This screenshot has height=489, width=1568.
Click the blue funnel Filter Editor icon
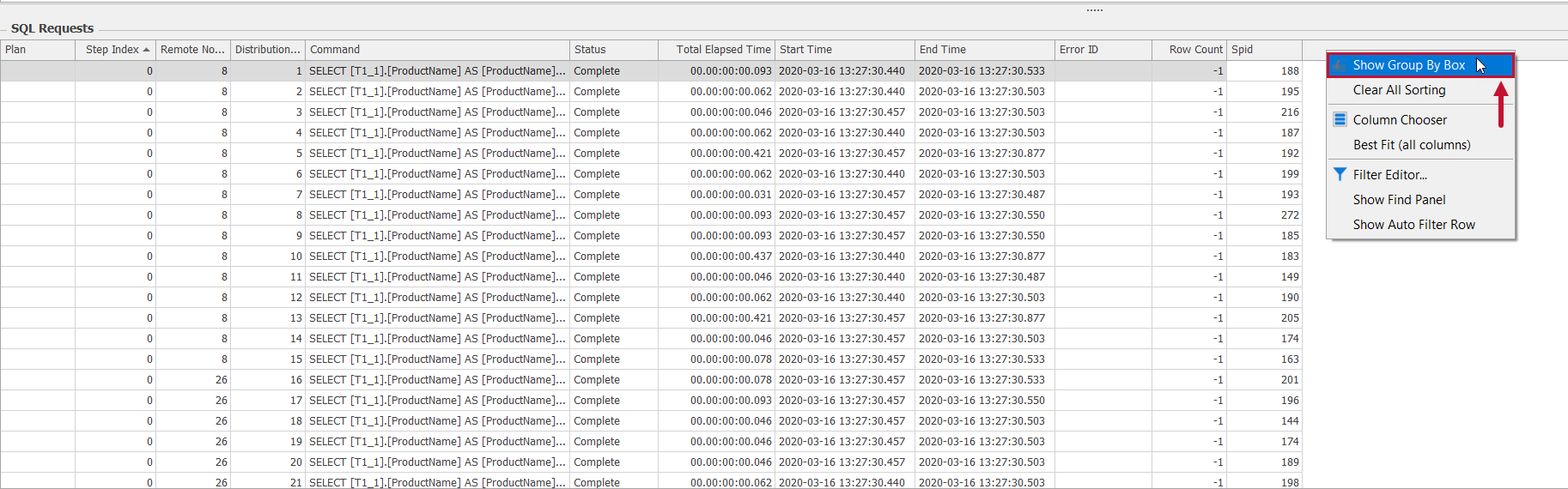pyautogui.click(x=1340, y=174)
